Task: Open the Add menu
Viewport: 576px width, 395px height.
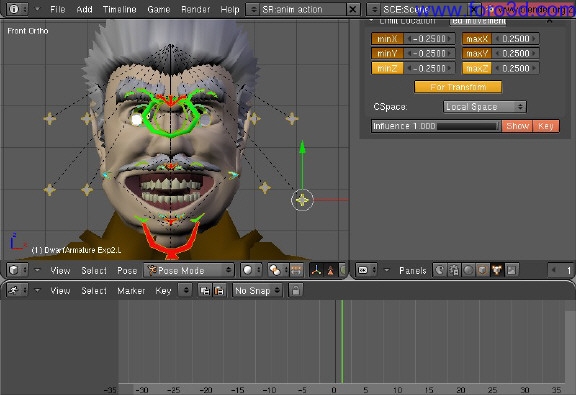Action: click(84, 9)
